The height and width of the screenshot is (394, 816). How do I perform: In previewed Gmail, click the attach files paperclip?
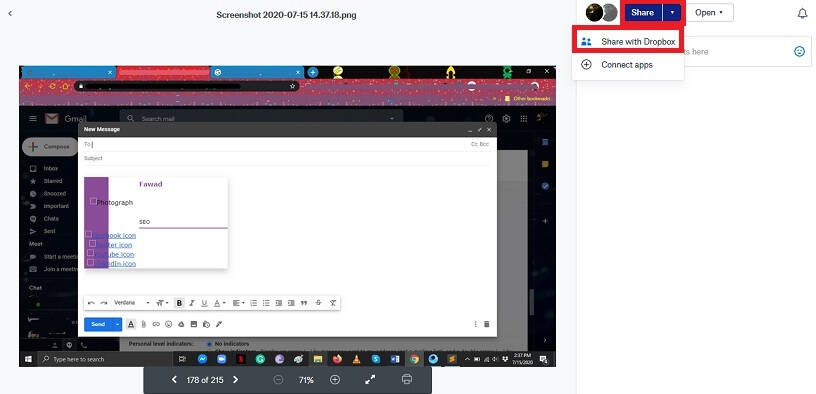(x=144, y=324)
